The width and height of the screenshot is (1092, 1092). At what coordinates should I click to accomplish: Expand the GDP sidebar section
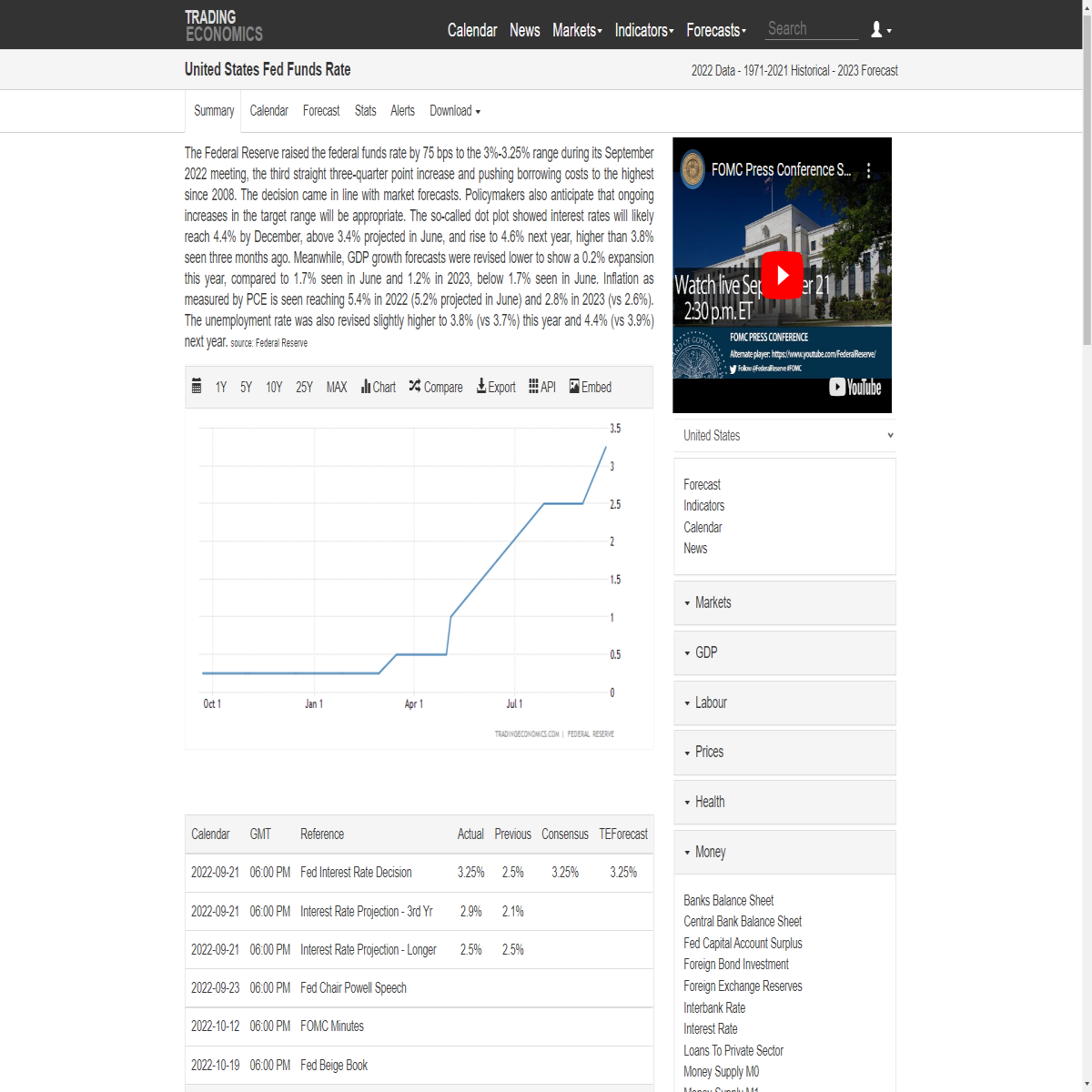click(784, 652)
